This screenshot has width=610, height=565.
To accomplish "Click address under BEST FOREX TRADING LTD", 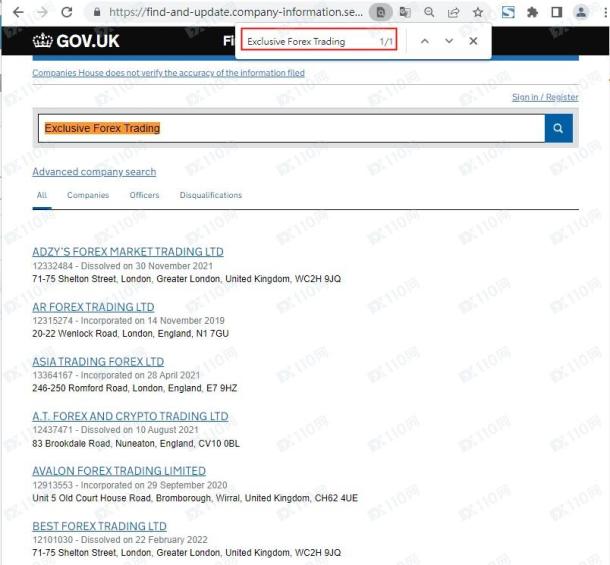I will tap(187, 553).
